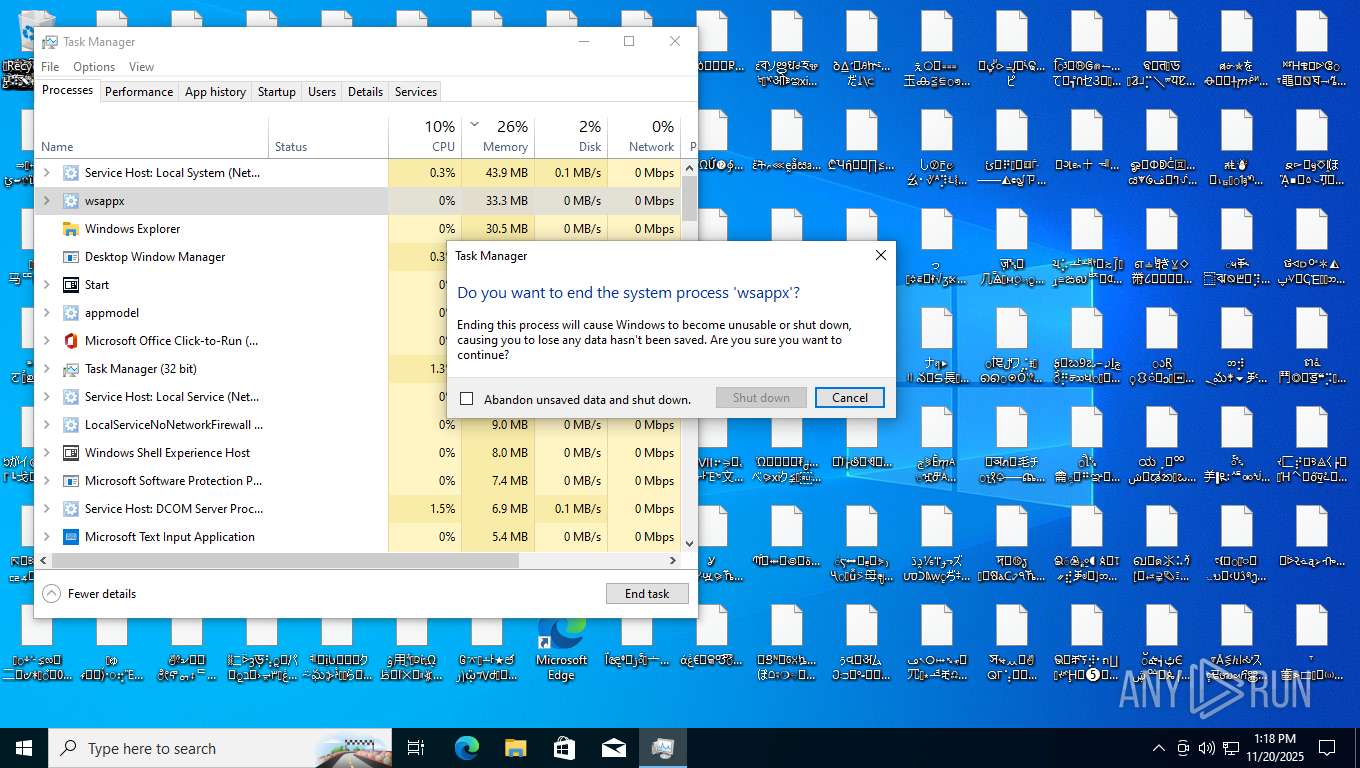The height and width of the screenshot is (768, 1360).
Task: Expand the wsappx process row
Action: pos(46,201)
